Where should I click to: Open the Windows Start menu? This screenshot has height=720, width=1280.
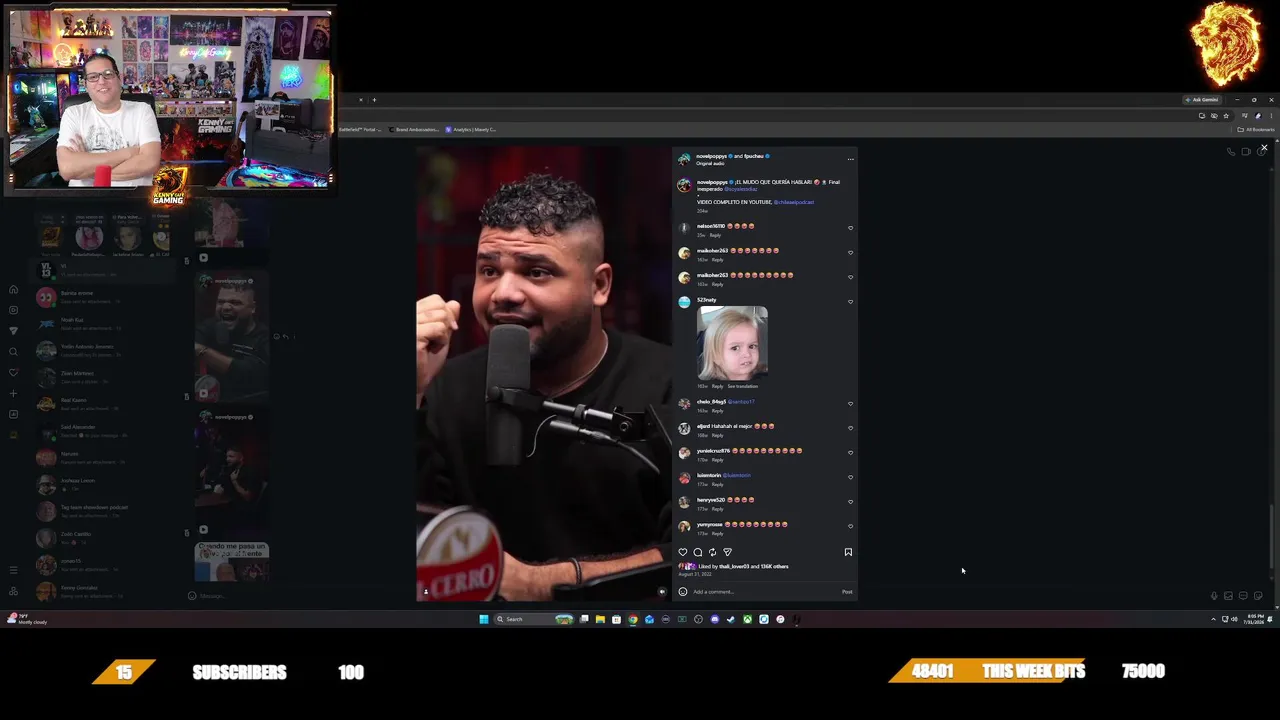[x=484, y=620]
